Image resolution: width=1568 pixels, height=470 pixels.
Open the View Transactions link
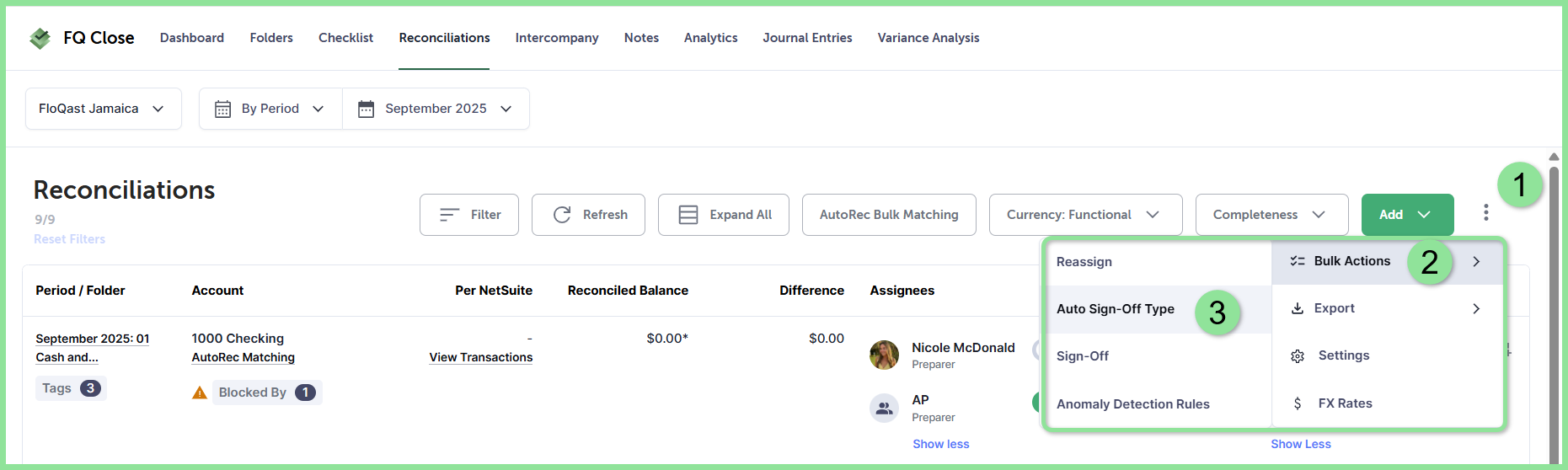click(481, 357)
